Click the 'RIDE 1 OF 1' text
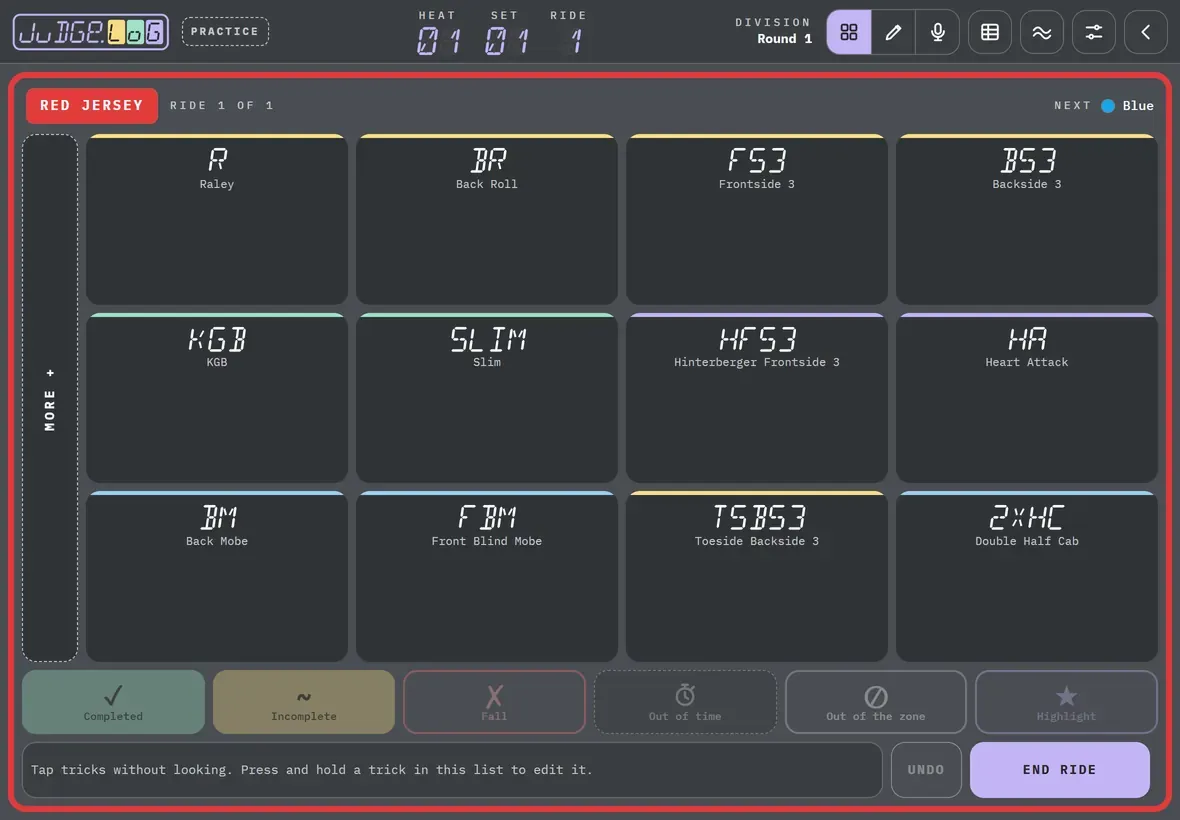 click(221, 105)
